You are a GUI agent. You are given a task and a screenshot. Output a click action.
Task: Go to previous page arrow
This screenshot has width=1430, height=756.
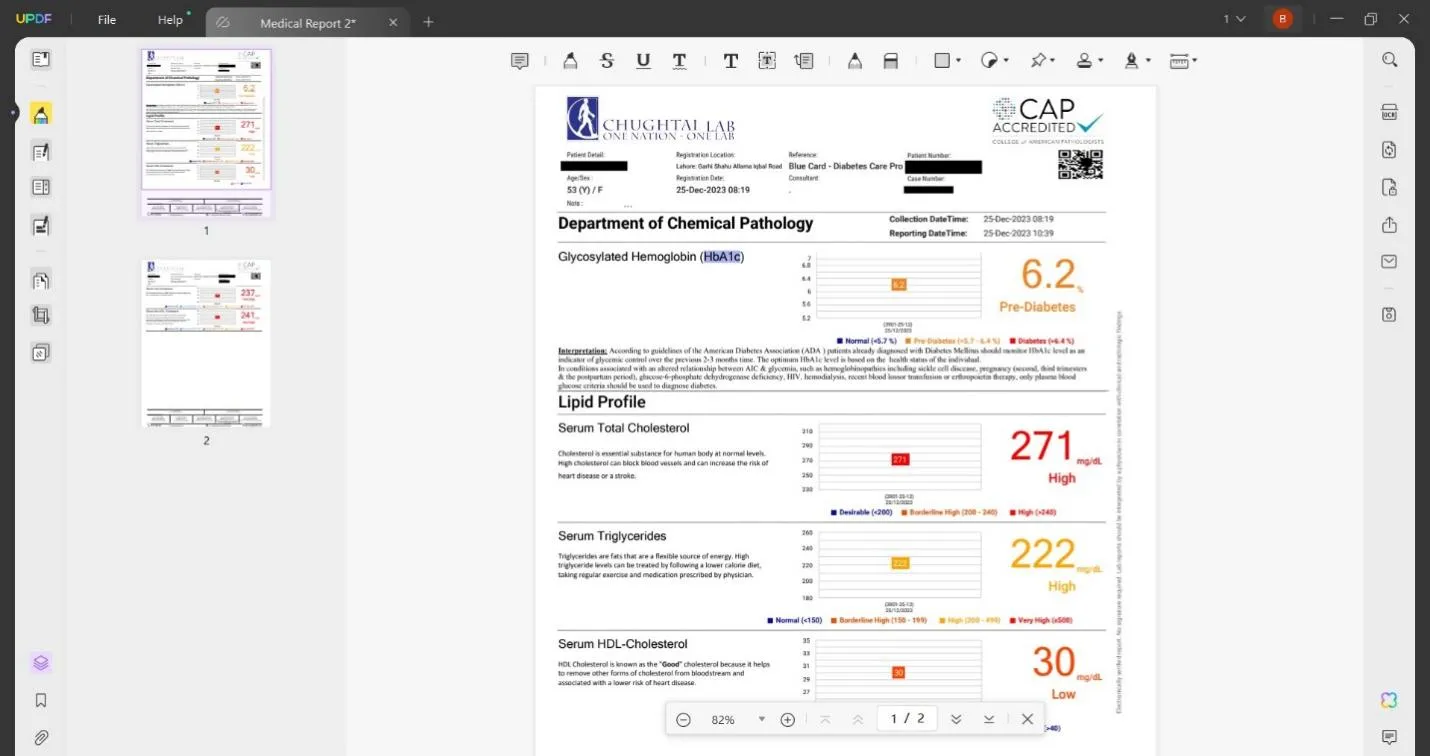point(858,719)
